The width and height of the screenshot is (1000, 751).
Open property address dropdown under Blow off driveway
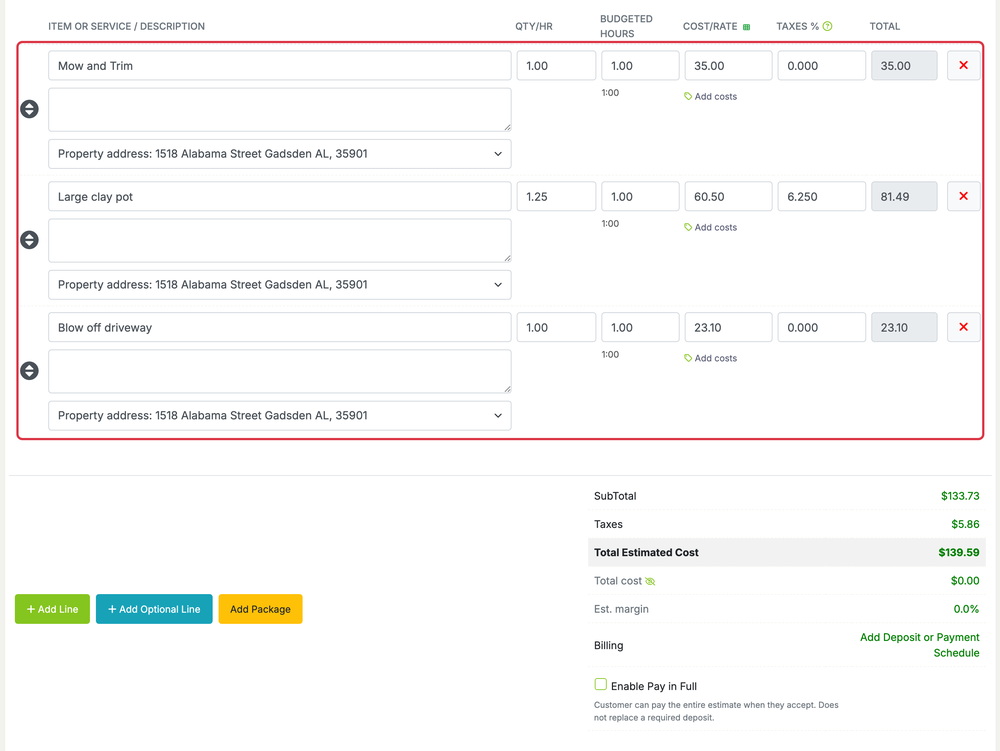point(279,415)
